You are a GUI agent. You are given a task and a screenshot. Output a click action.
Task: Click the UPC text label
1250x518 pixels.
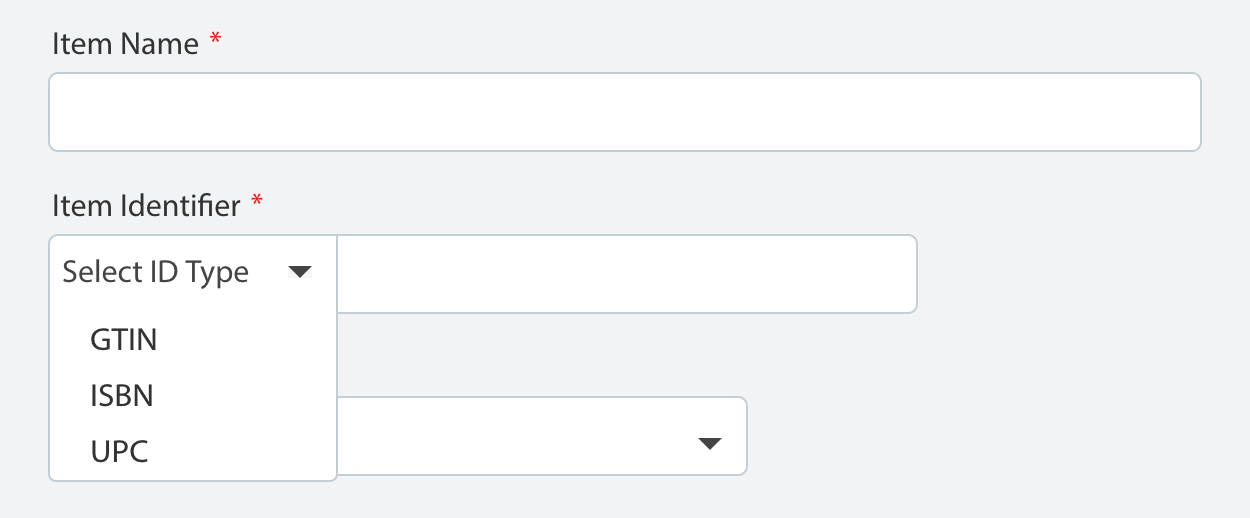click(120, 452)
